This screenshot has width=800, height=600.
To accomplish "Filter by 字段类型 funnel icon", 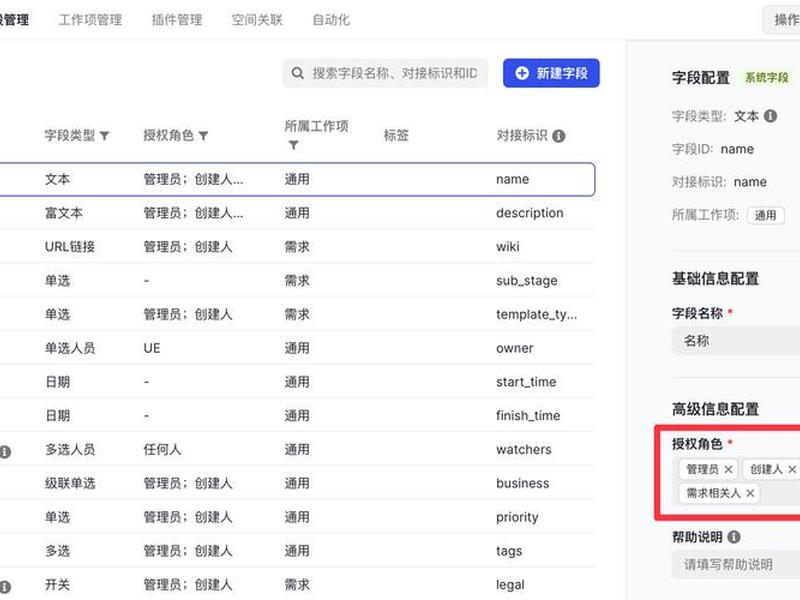I will point(104,136).
